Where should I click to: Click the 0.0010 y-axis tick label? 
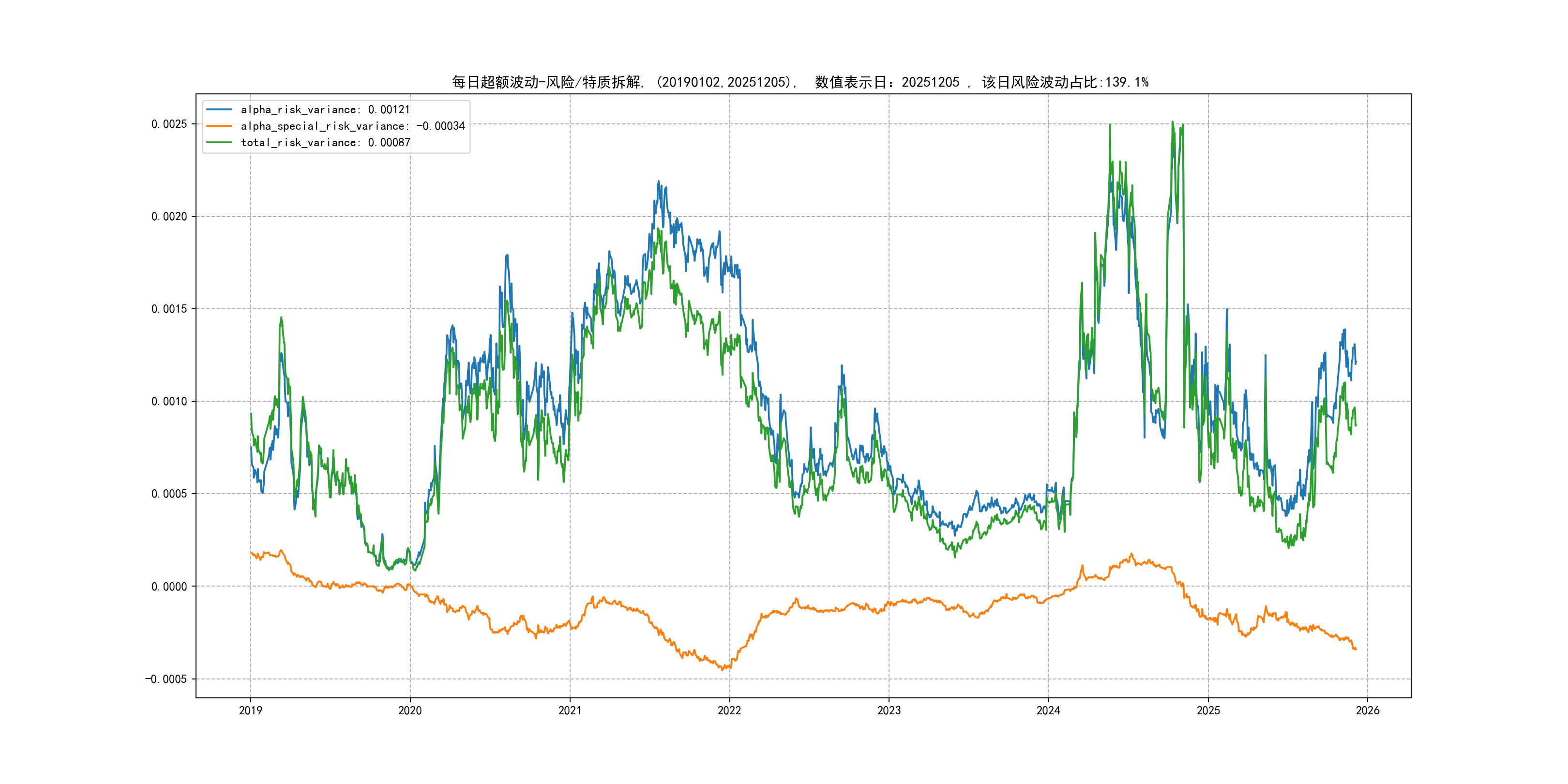tap(169, 402)
